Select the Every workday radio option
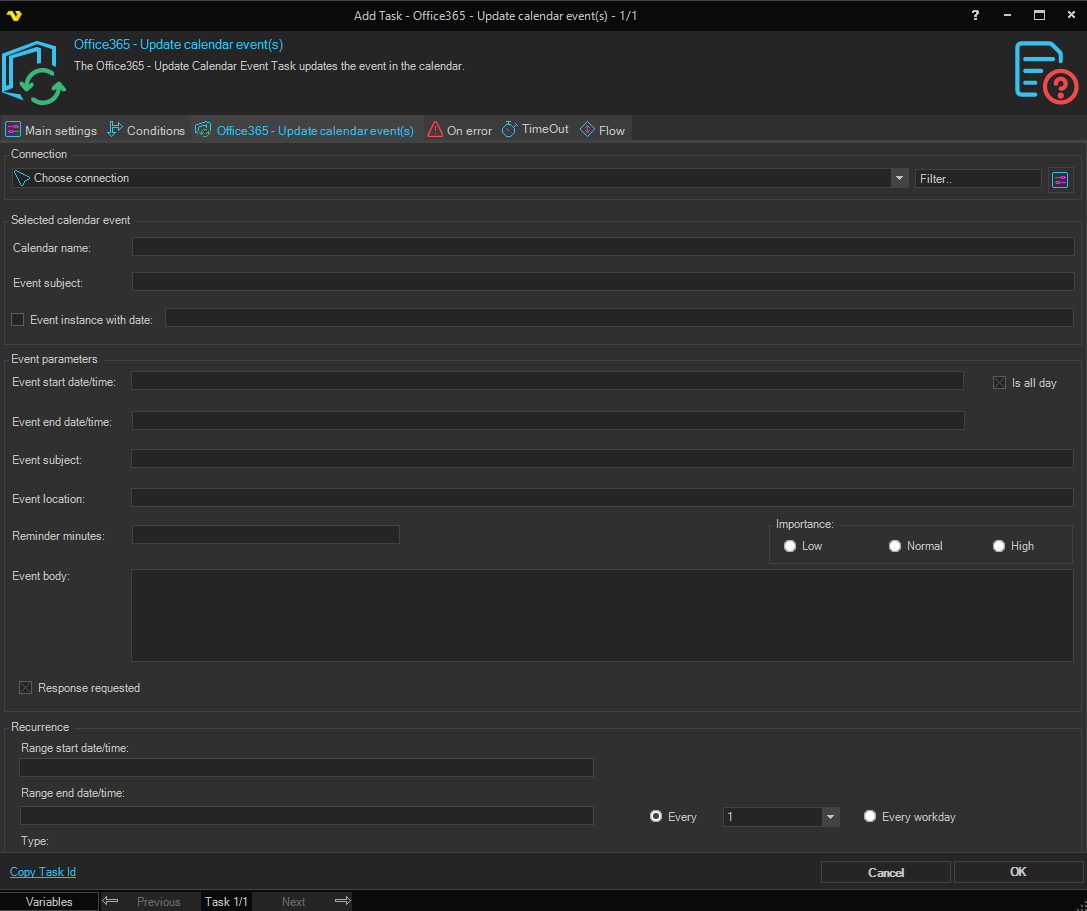Image resolution: width=1087 pixels, height=911 pixels. [x=870, y=817]
